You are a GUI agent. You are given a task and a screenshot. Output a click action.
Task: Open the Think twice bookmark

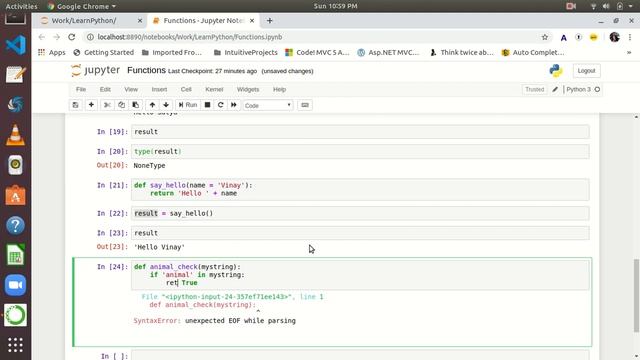pos(462,52)
